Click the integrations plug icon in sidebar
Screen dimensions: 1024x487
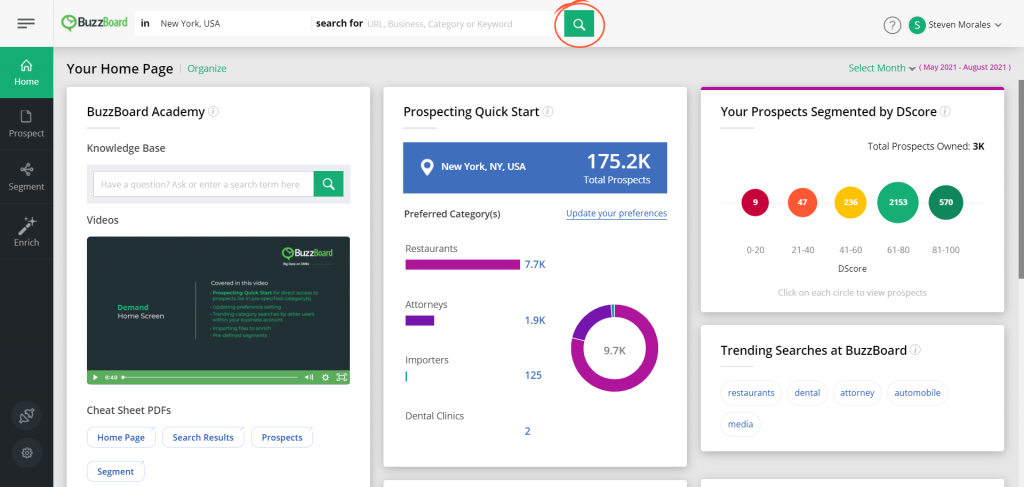pyautogui.click(x=27, y=416)
